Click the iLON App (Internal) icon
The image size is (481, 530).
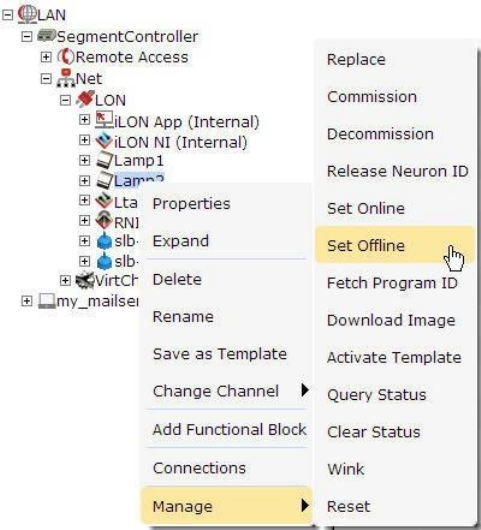point(104,120)
